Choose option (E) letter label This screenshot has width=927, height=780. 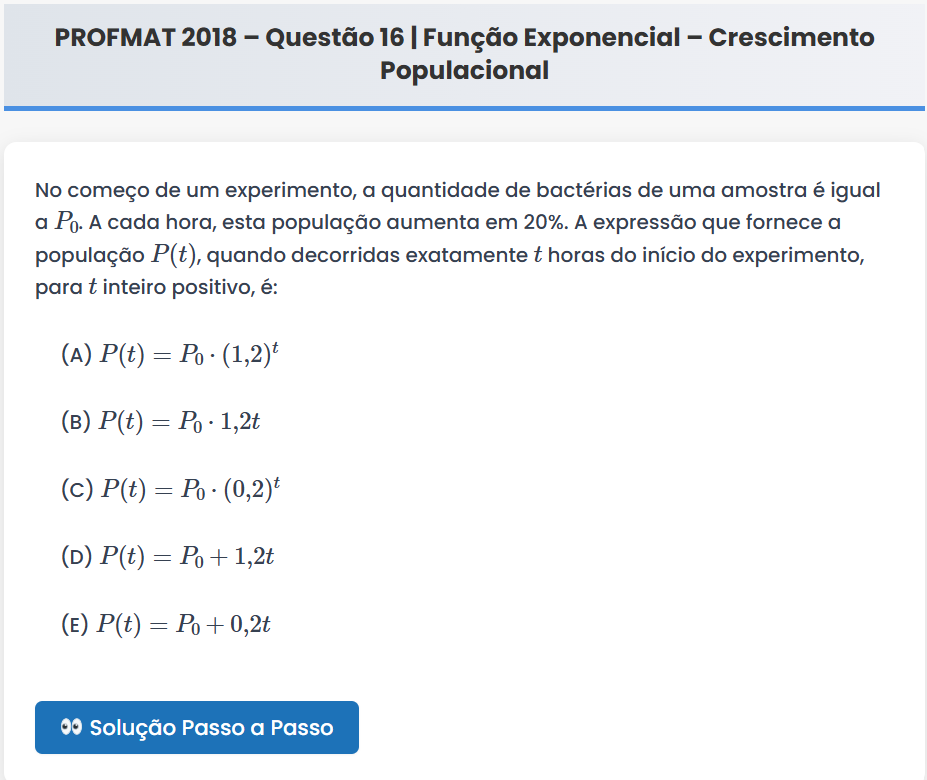point(75,625)
